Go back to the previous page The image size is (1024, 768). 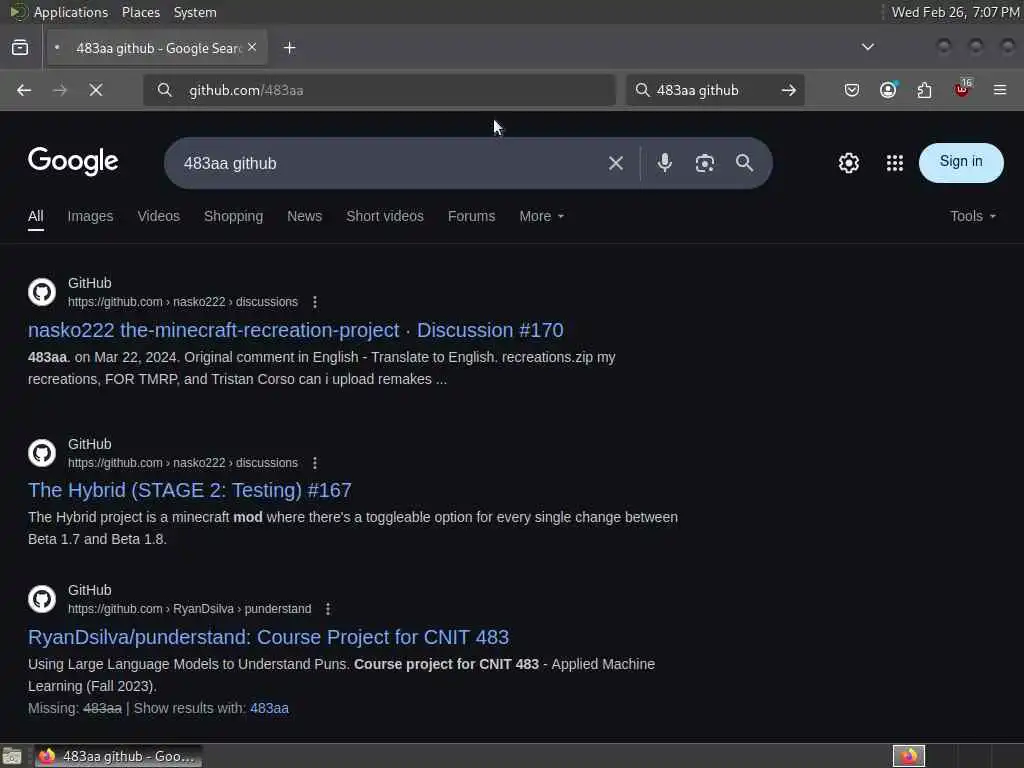coord(24,90)
